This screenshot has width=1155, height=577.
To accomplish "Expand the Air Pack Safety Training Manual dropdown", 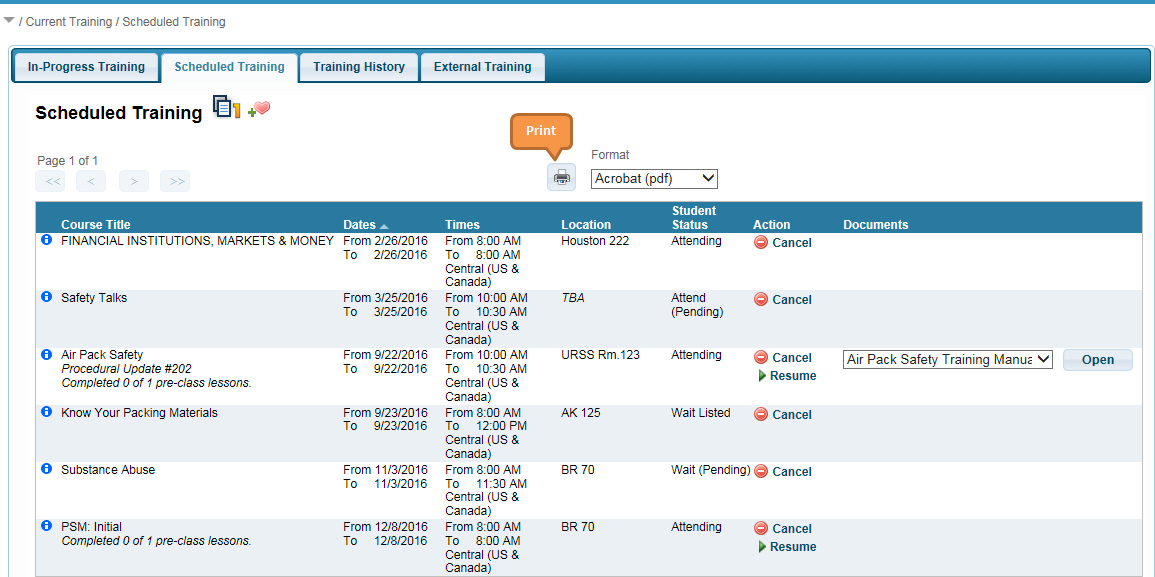I will tap(947, 360).
